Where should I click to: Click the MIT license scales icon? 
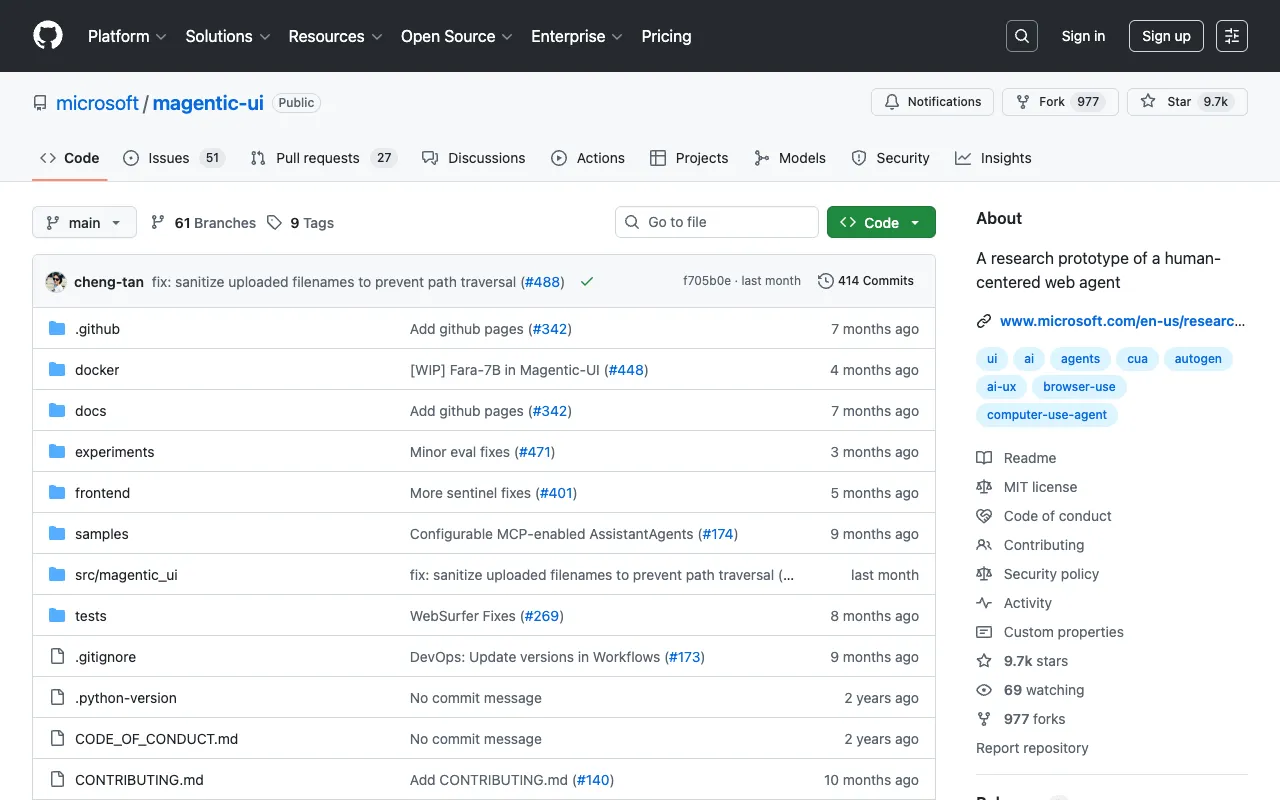click(984, 487)
